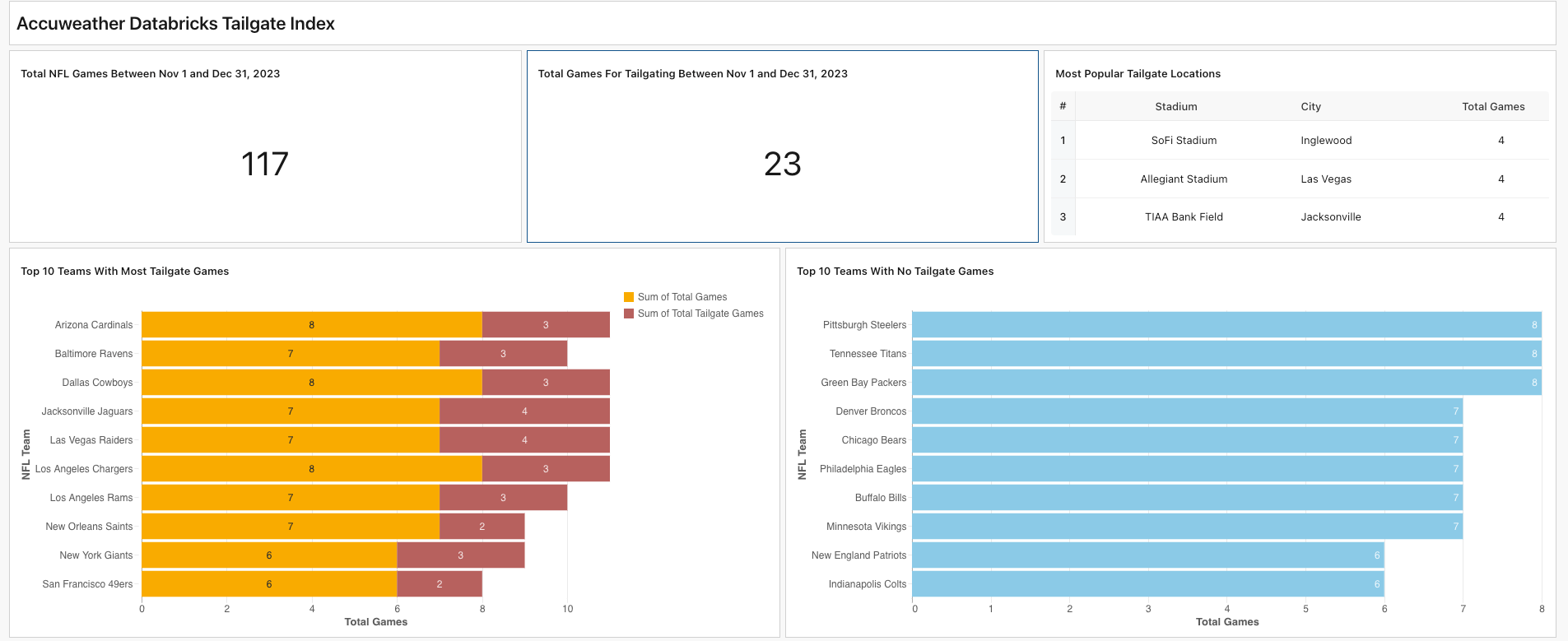Click the red Jacksonville Jaguars tailgate bar segment
The image size is (1568, 641).
coord(524,411)
